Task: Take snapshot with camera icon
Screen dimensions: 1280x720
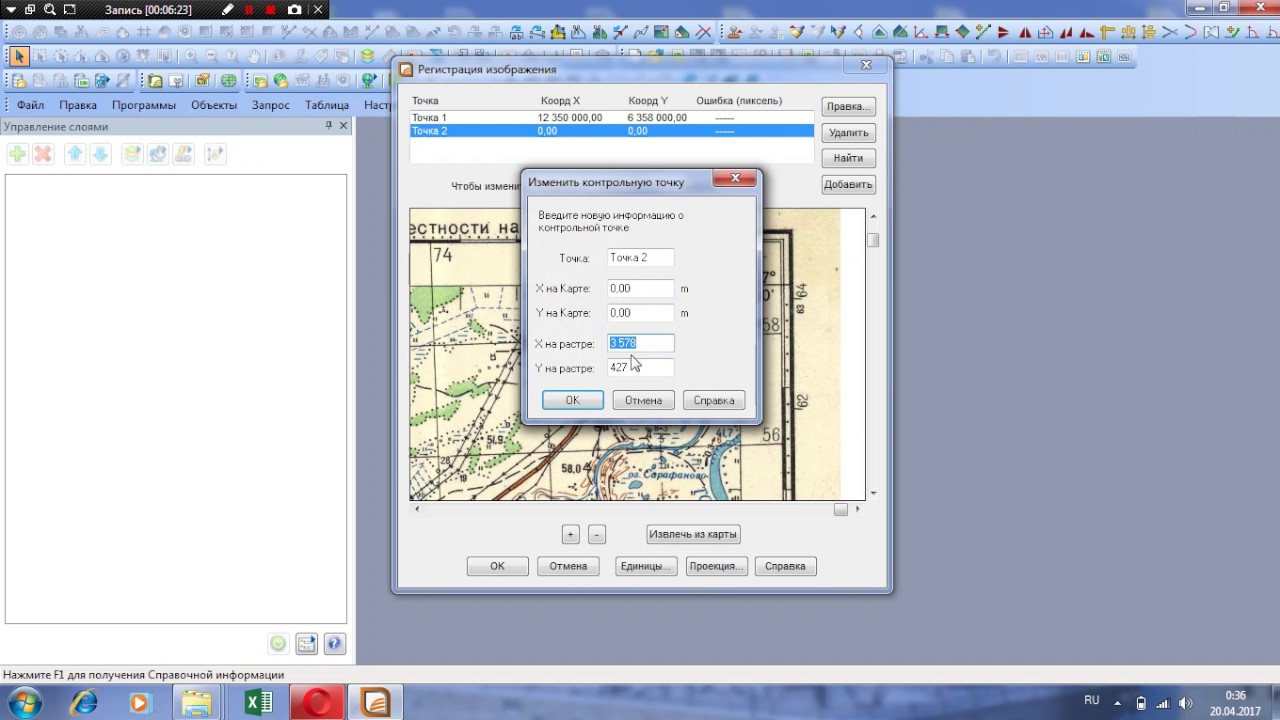Action: click(294, 9)
